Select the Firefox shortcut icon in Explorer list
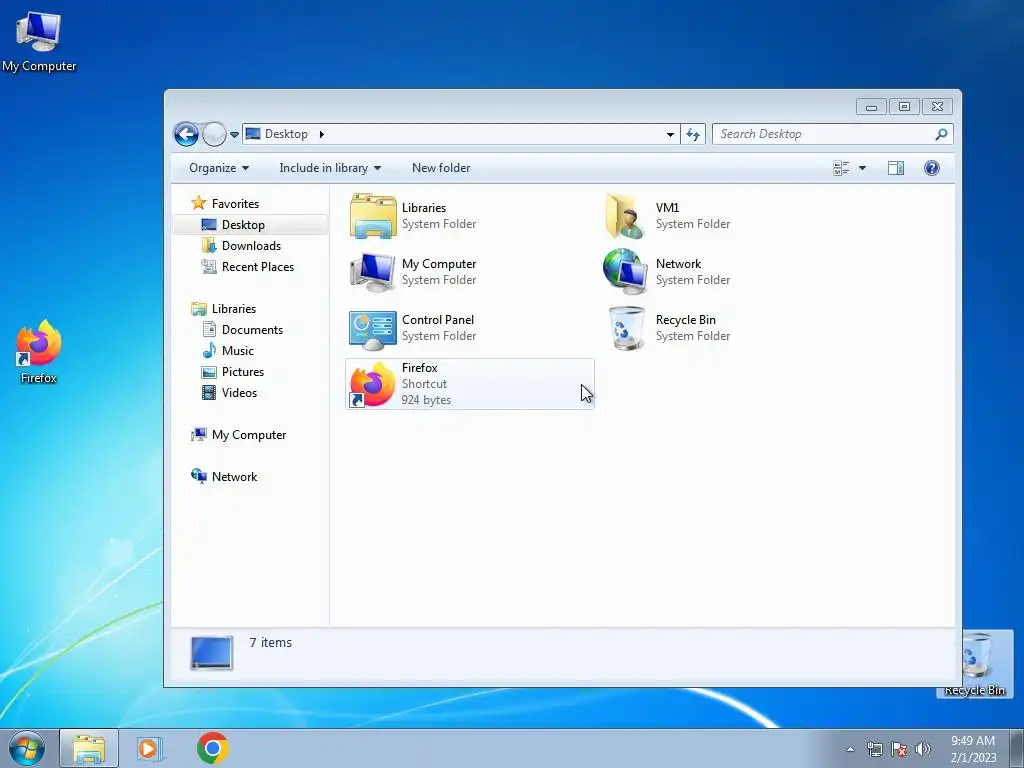1024x768 pixels. [x=372, y=384]
